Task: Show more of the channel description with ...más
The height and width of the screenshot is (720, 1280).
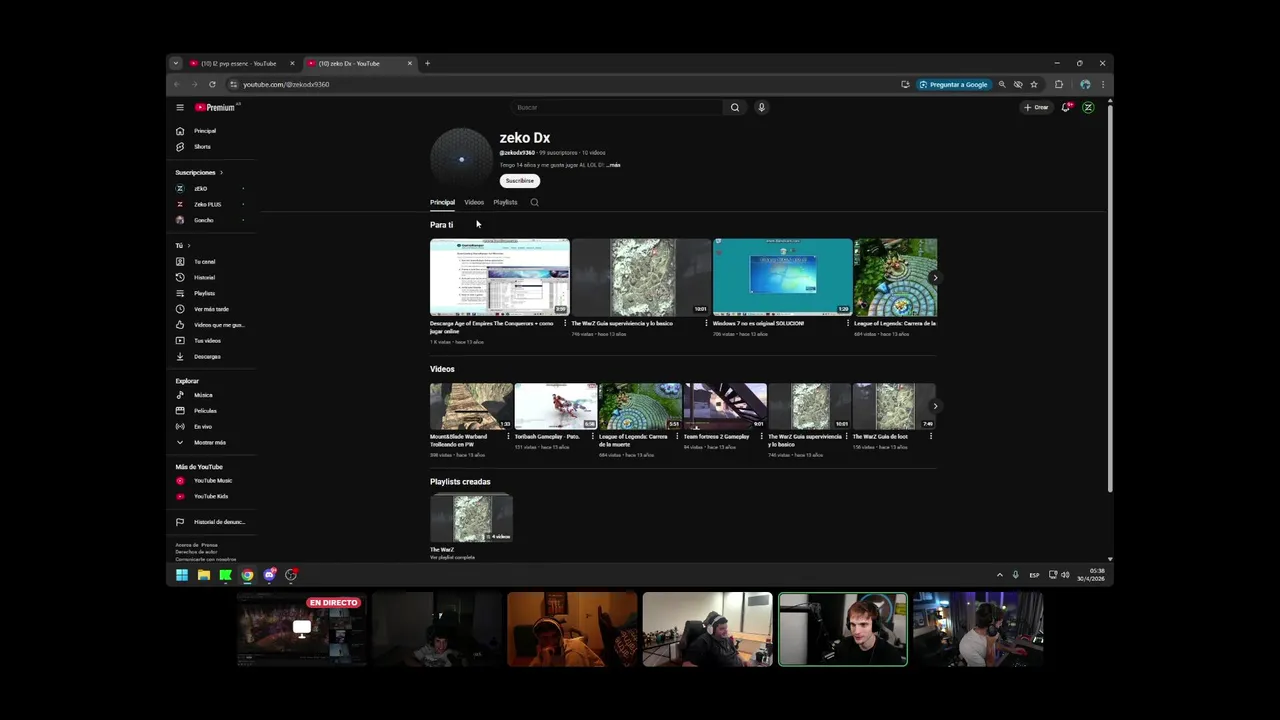Action: [613, 165]
